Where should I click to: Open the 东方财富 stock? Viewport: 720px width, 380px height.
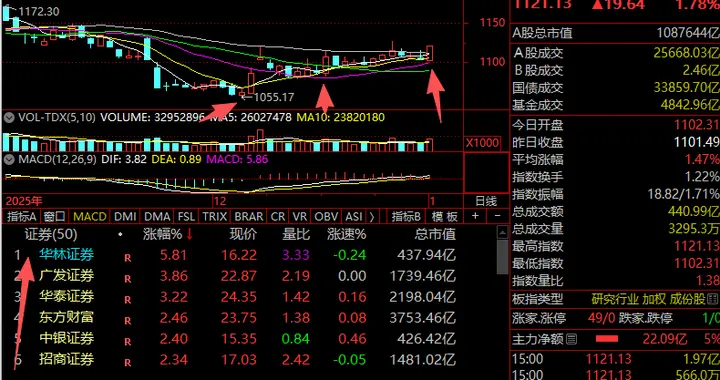point(67,318)
